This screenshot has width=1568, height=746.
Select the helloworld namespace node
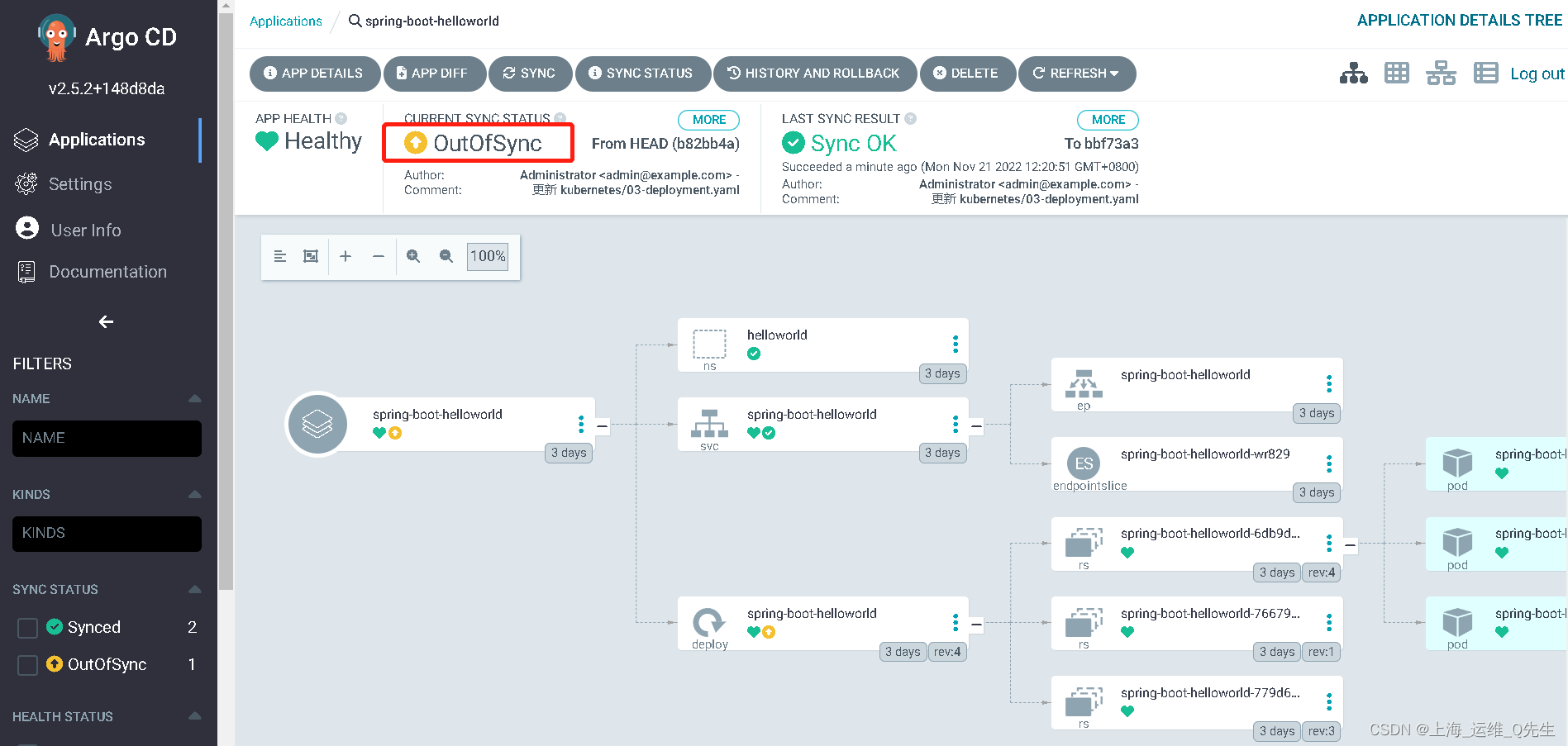(822, 345)
